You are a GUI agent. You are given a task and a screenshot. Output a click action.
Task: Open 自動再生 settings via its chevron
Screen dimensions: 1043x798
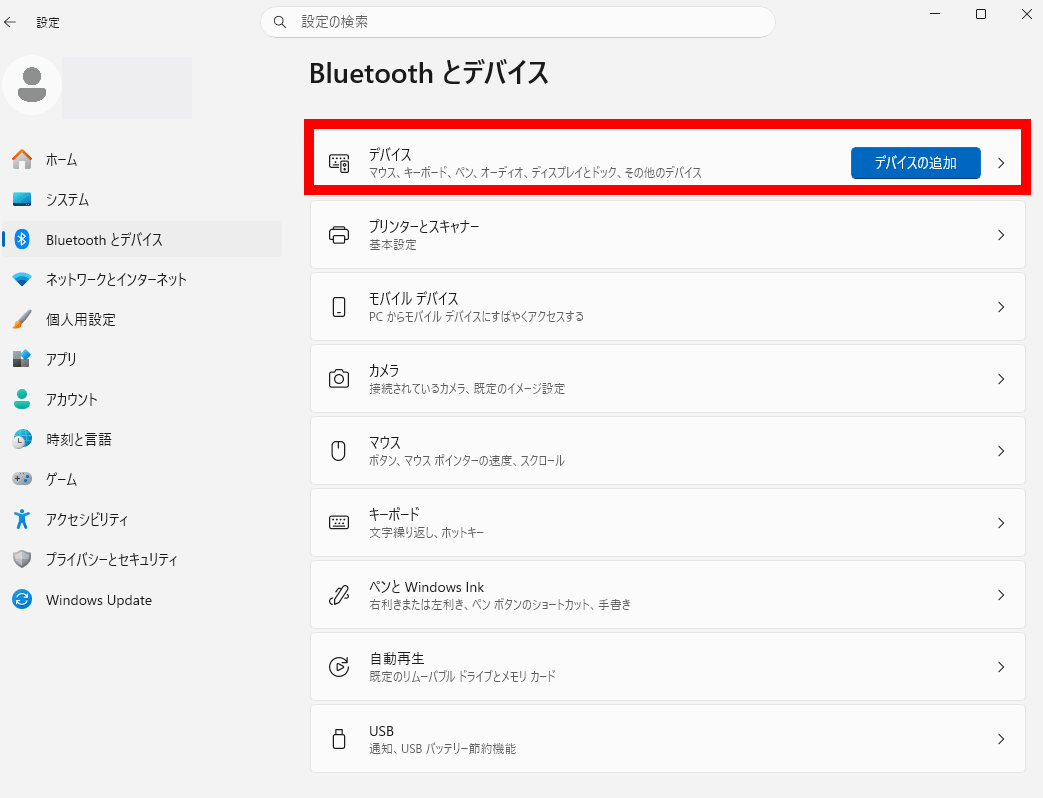(1001, 667)
